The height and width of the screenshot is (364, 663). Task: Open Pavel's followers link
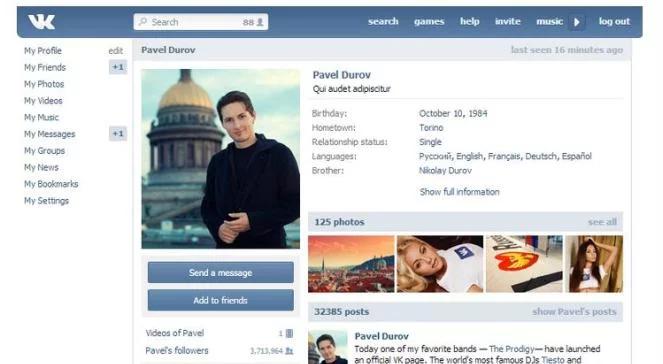[x=177, y=351]
